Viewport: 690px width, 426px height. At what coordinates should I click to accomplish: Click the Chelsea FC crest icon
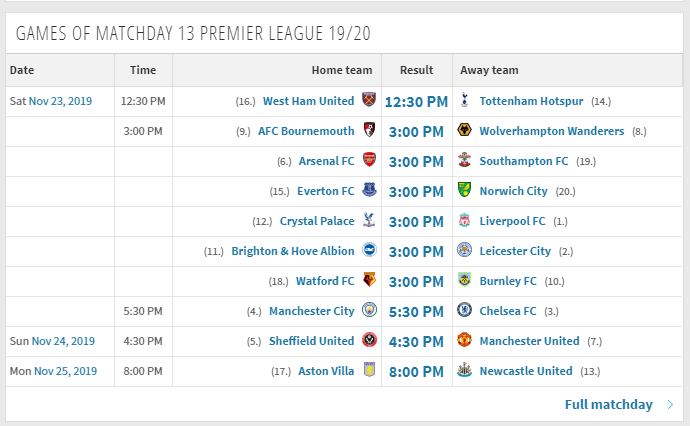pyautogui.click(x=464, y=310)
